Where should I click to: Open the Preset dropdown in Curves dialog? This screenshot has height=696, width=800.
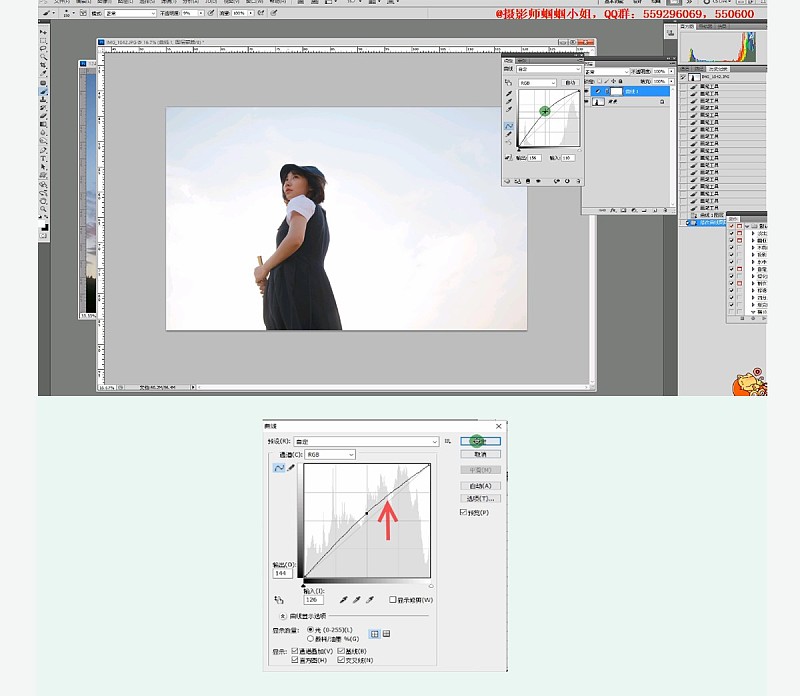coord(366,441)
